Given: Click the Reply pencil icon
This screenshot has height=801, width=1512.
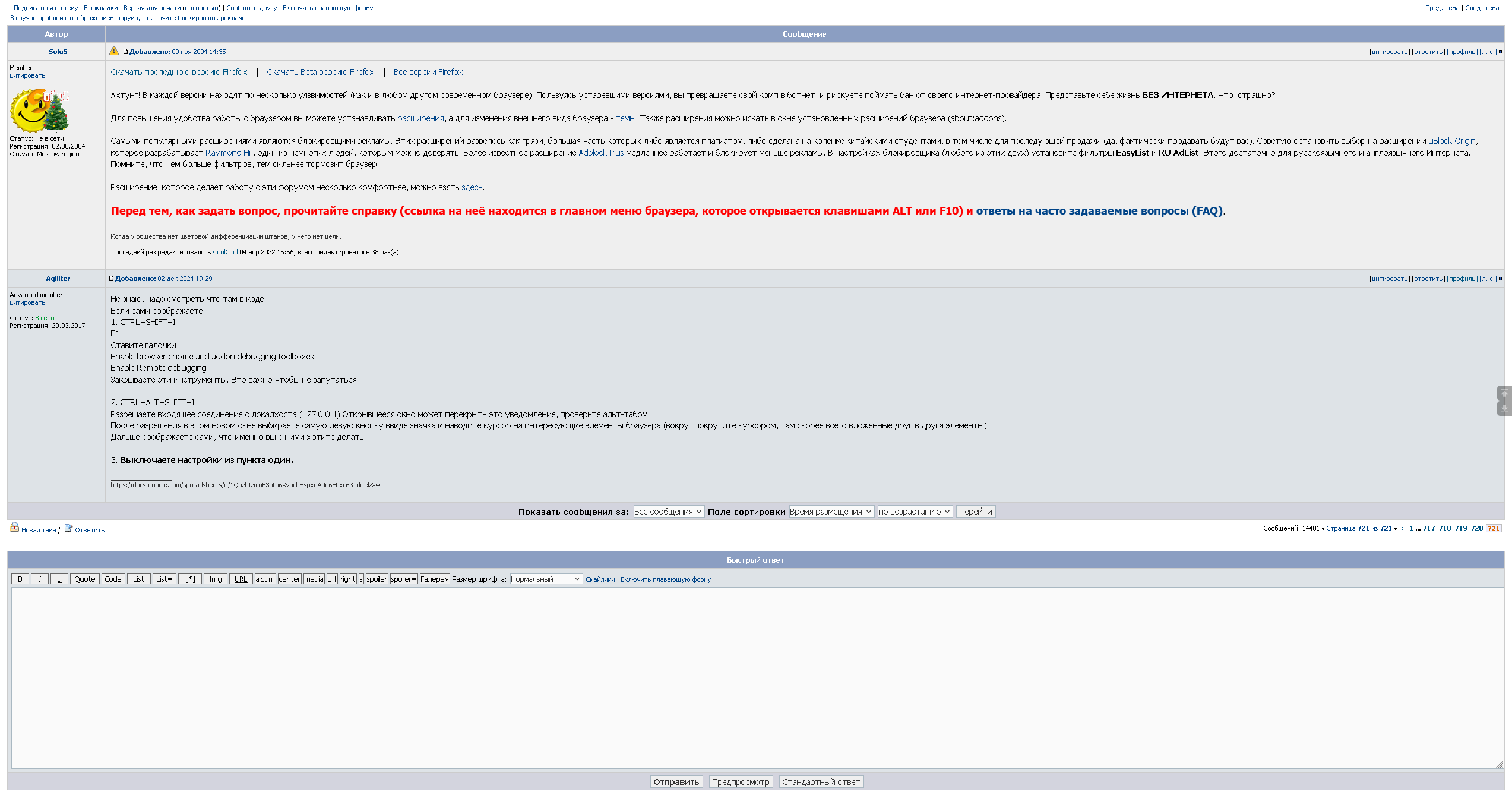Looking at the screenshot, I should (x=68, y=528).
